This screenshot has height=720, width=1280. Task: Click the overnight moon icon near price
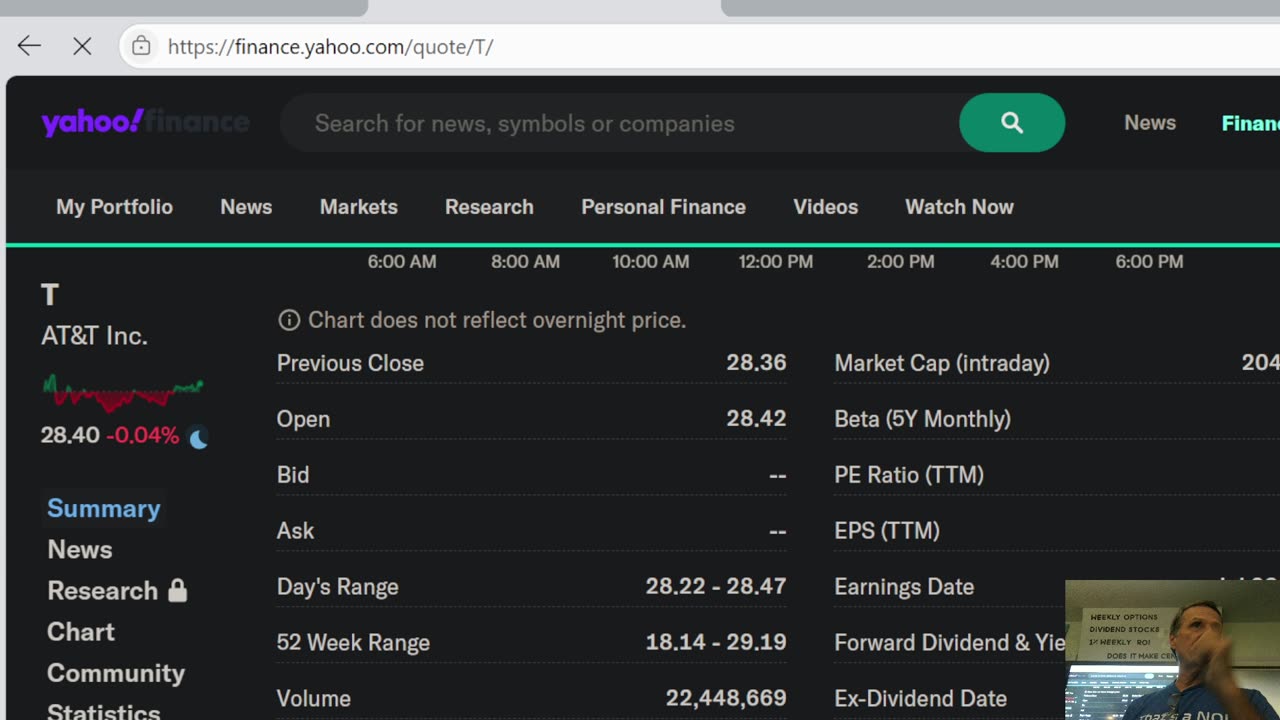(x=199, y=438)
